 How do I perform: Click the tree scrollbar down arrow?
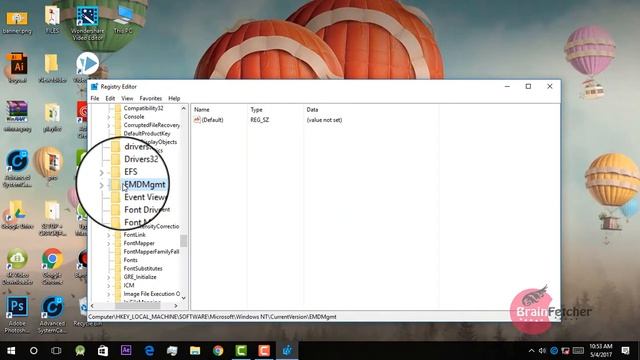tap(184, 298)
